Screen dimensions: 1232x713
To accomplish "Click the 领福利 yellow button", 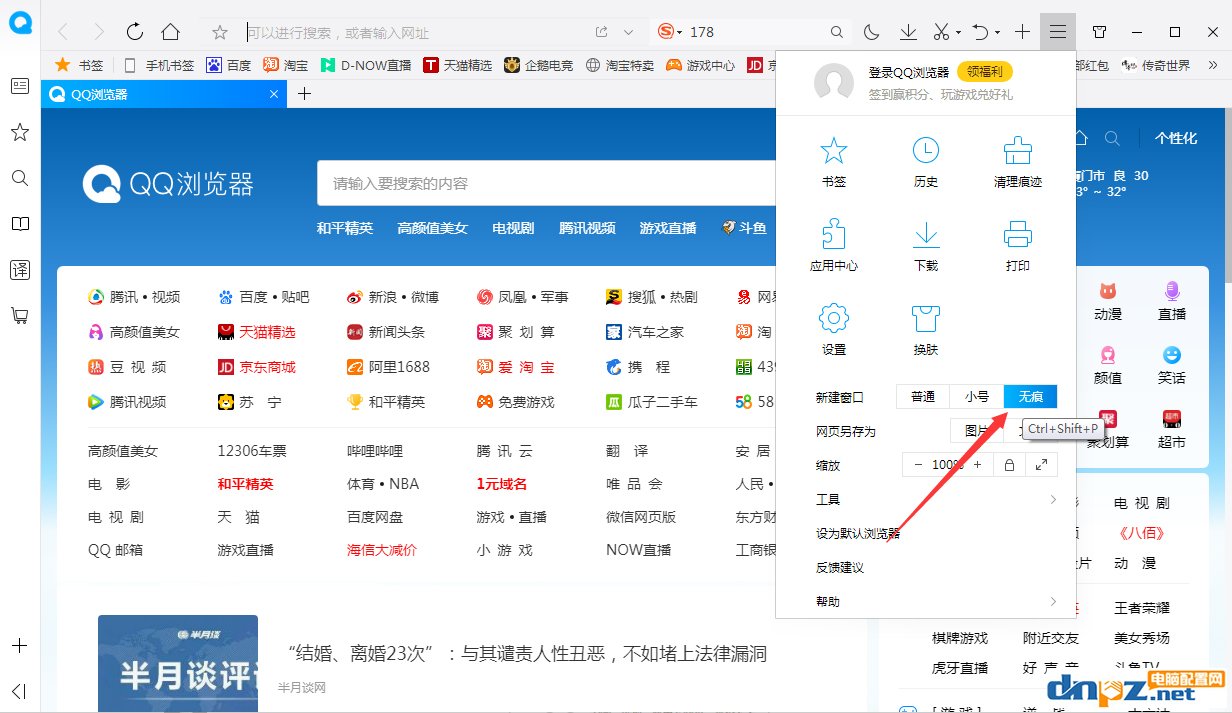I will tap(985, 72).
